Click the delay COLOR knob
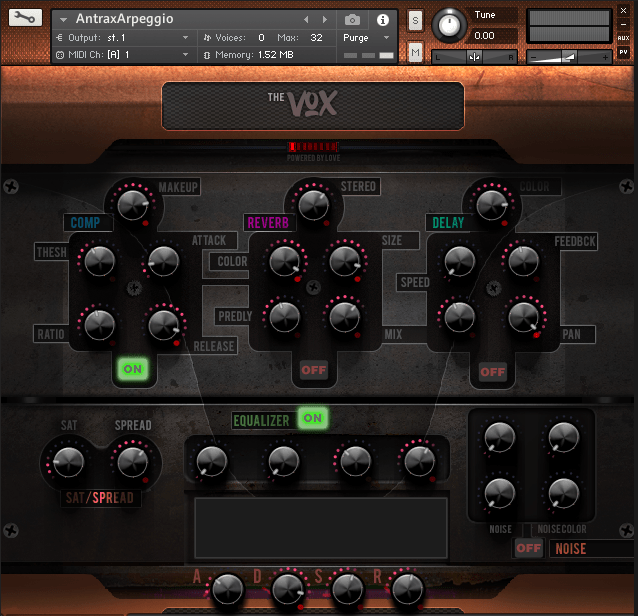Viewport: 638px width, 616px height. 492,205
